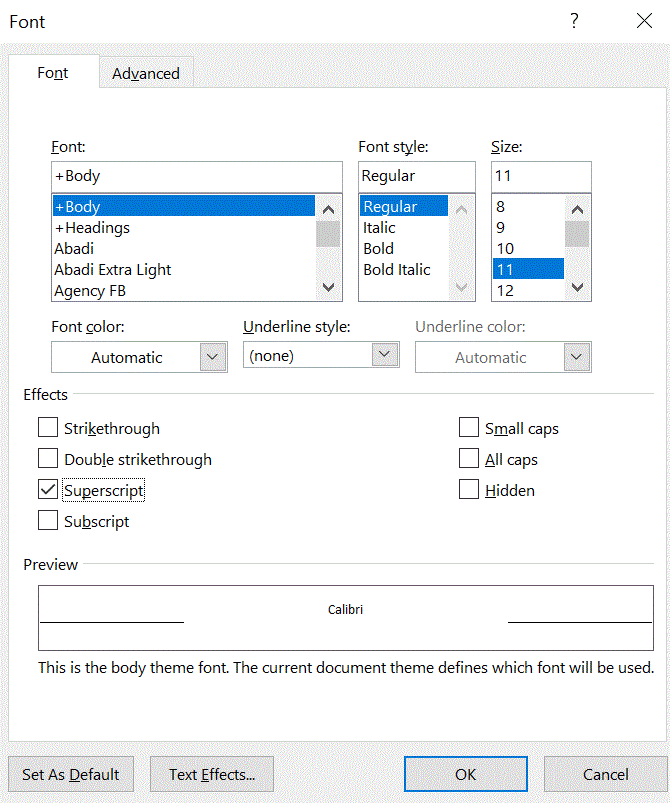Enable the Hidden effect checkbox
The height and width of the screenshot is (803, 670).
[x=469, y=490]
